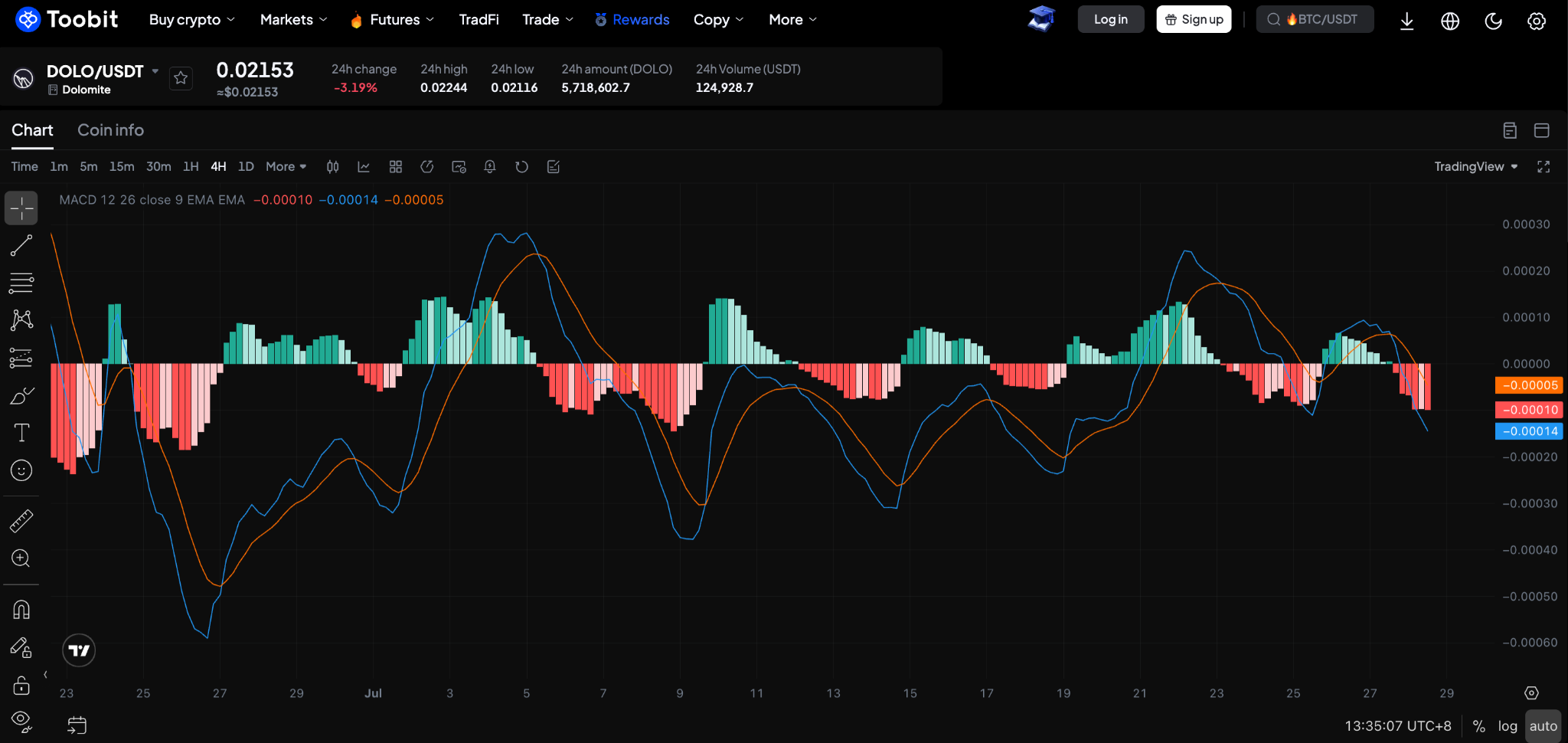Expand the More timeframes dropdown
Screen dimensions: 1568x743
pyautogui.click(x=286, y=167)
